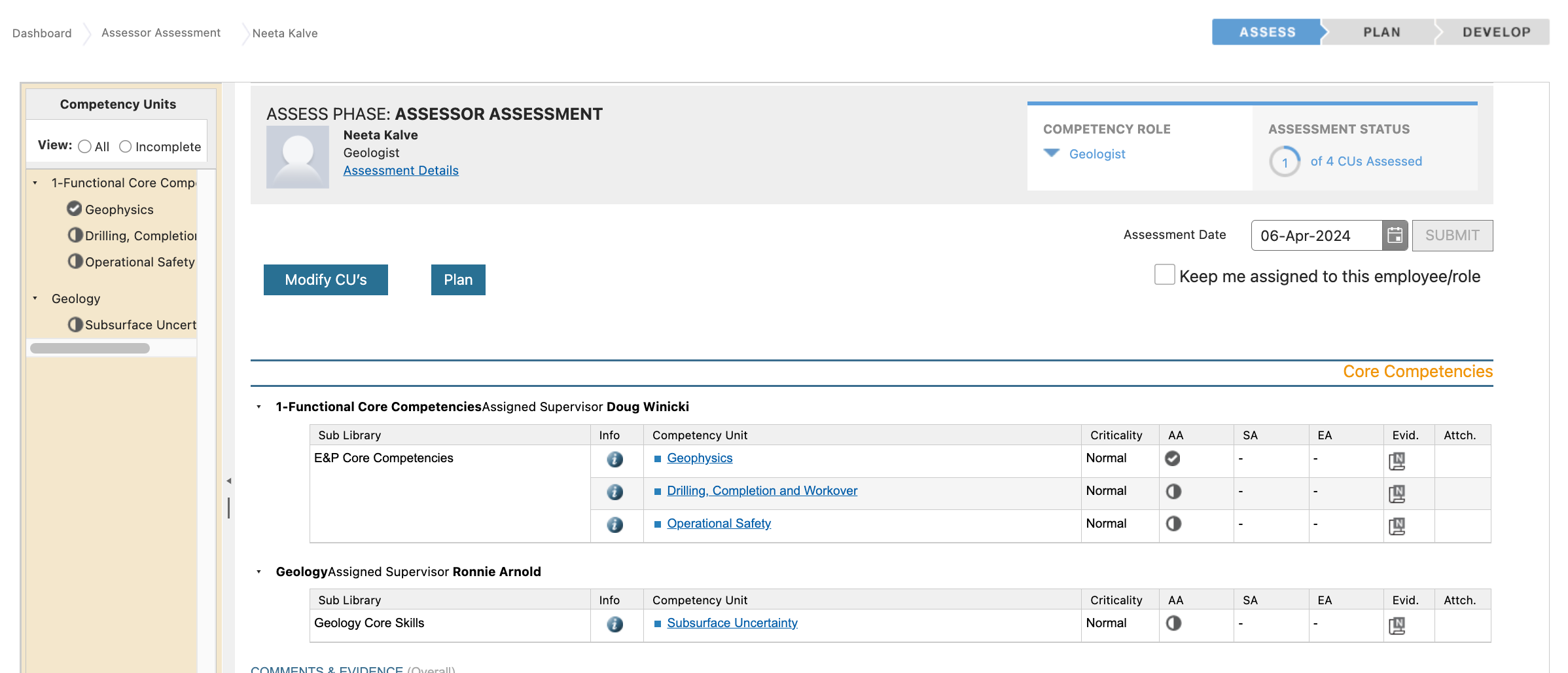Select the All view radio button
This screenshot has height=673, width=1568.
[x=84, y=147]
